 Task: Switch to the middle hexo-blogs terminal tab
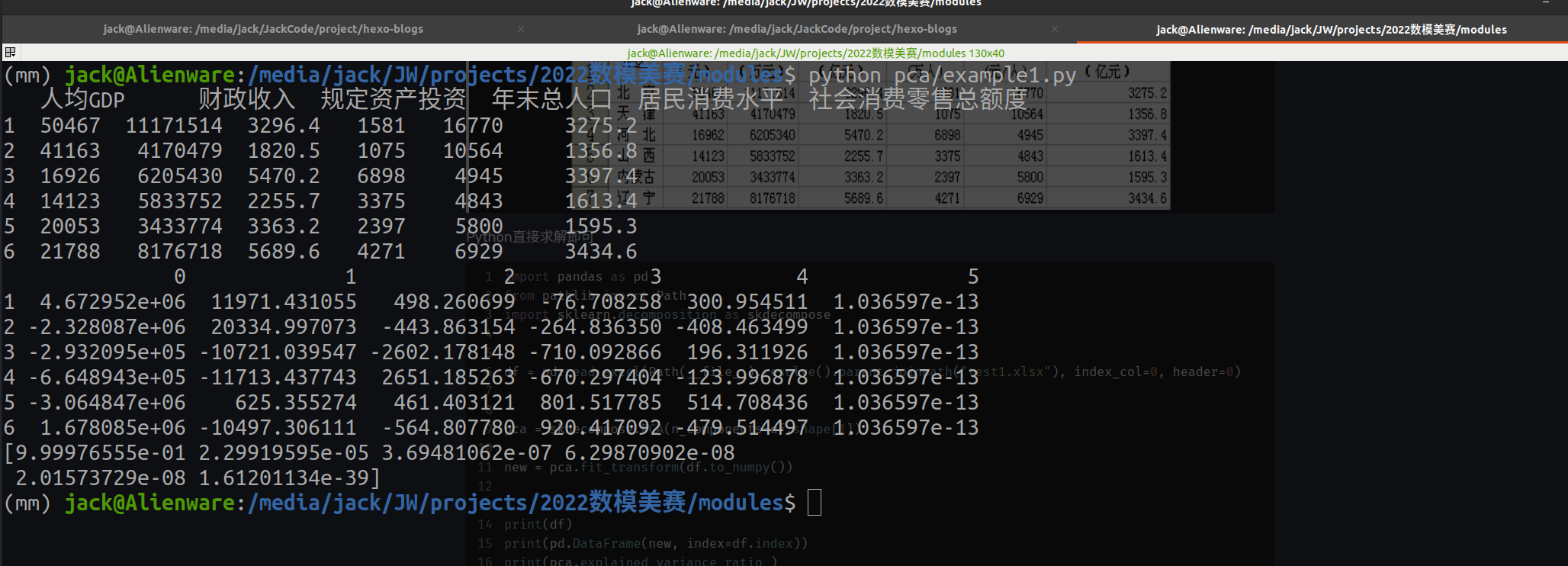click(x=797, y=29)
